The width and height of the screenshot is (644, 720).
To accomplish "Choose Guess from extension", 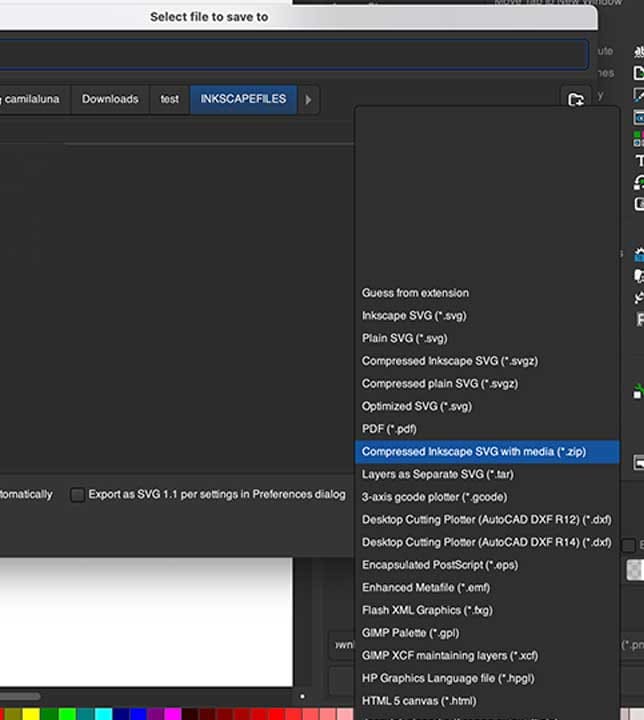I will 487,293.
